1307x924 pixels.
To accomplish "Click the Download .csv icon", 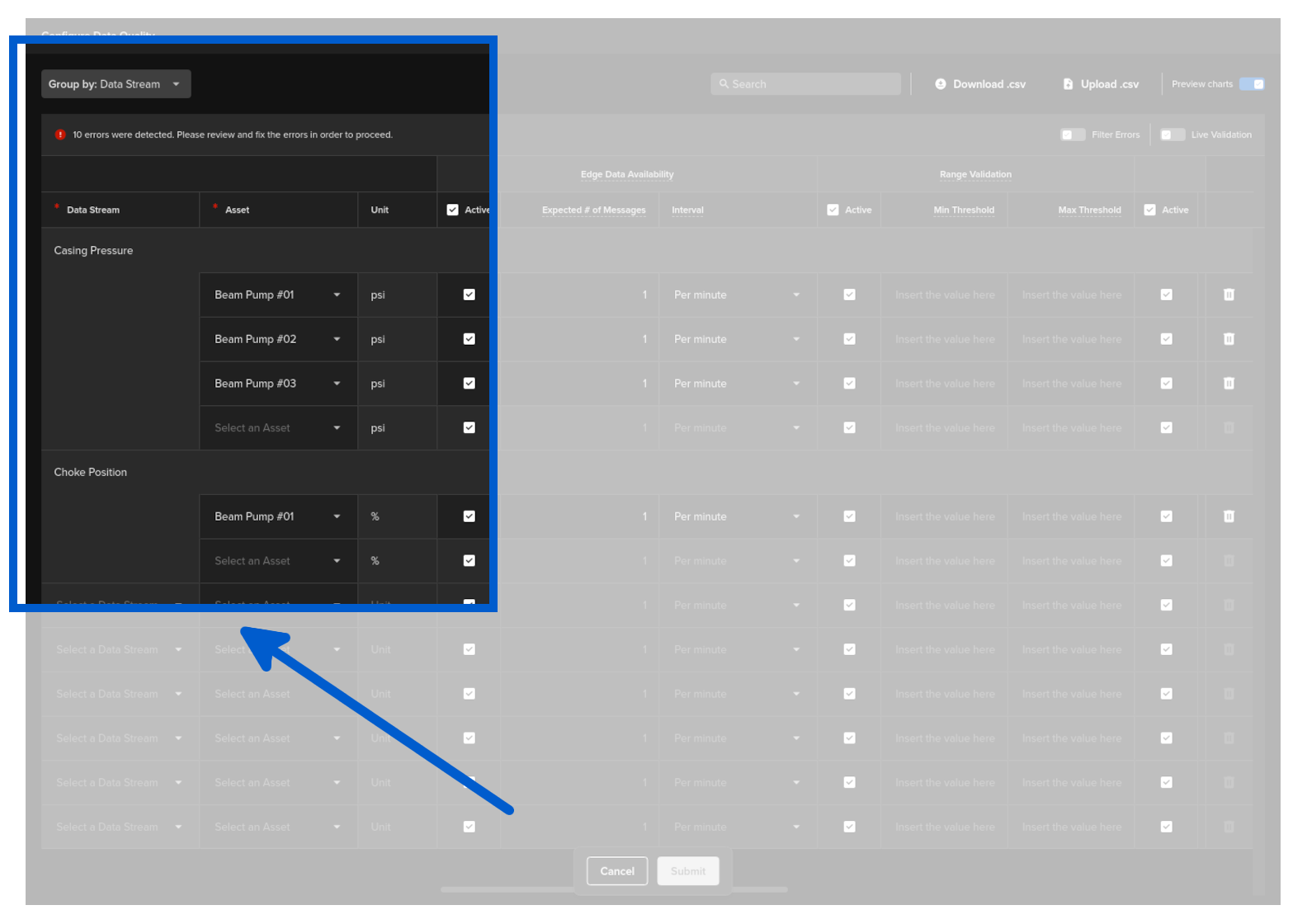I will coord(940,84).
